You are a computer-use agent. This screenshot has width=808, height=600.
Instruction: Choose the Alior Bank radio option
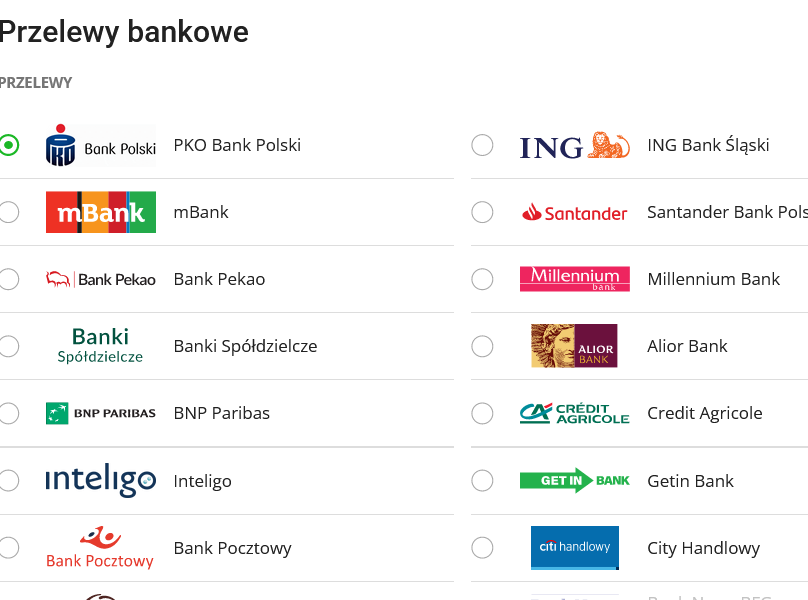point(482,346)
